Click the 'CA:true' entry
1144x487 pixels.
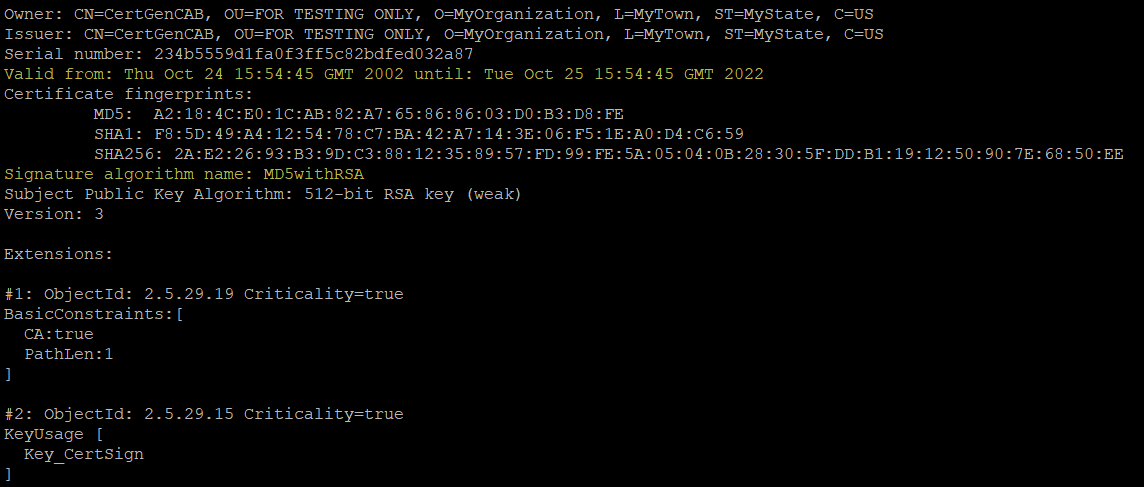pyautogui.click(x=59, y=334)
